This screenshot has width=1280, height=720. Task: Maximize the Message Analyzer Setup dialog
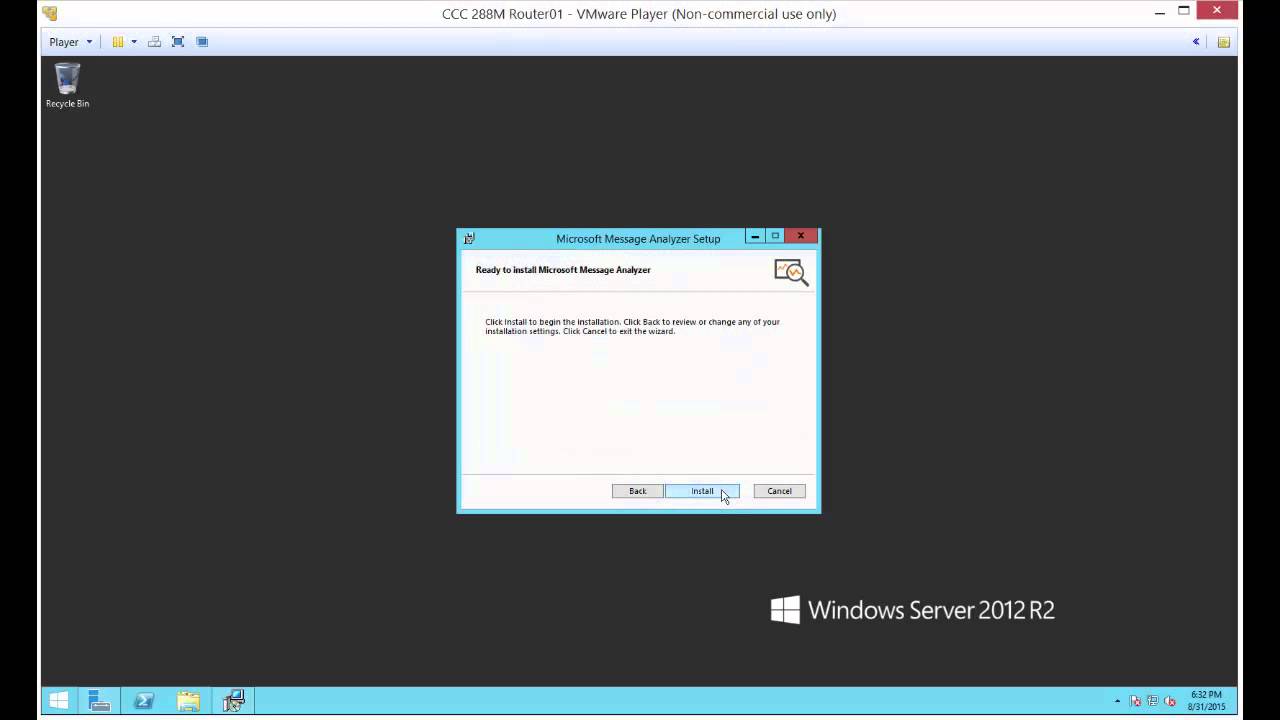click(x=775, y=237)
